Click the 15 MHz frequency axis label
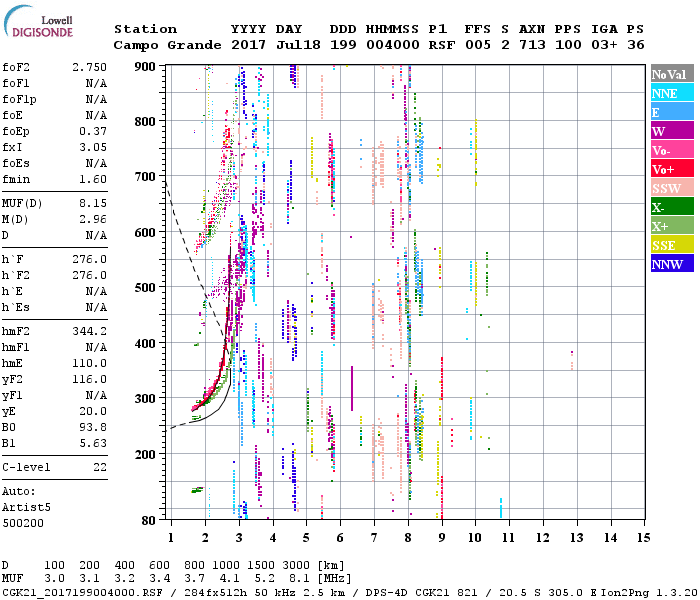 (x=643, y=538)
